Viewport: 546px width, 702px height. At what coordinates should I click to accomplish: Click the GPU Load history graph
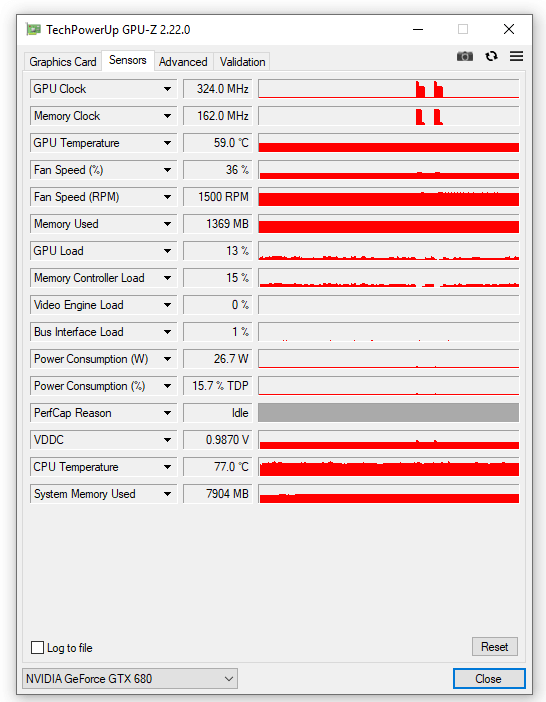[x=388, y=251]
